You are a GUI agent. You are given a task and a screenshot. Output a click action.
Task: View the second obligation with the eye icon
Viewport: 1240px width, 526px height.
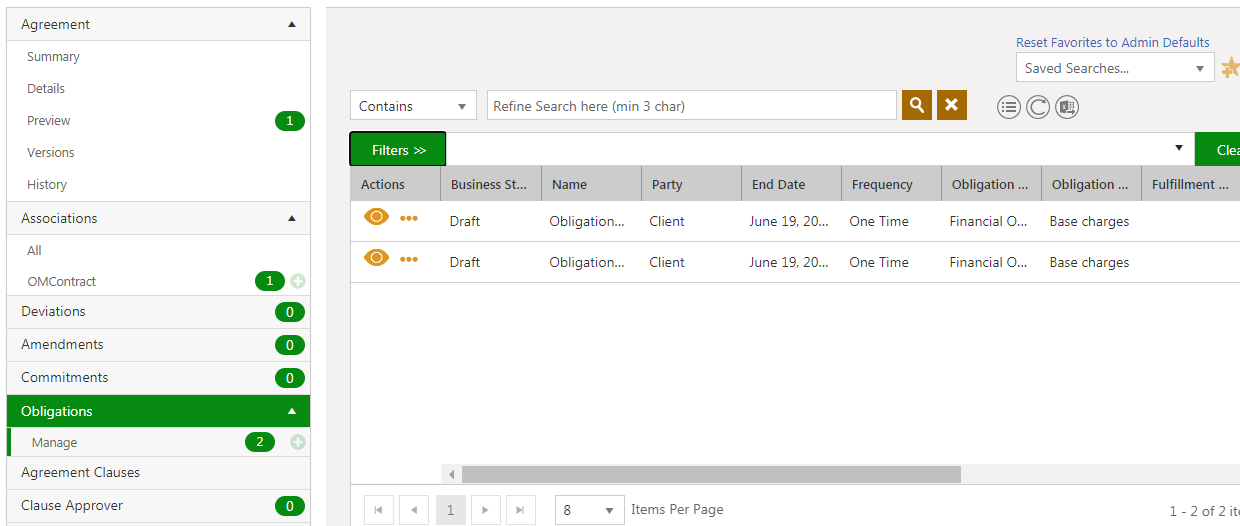(x=376, y=258)
